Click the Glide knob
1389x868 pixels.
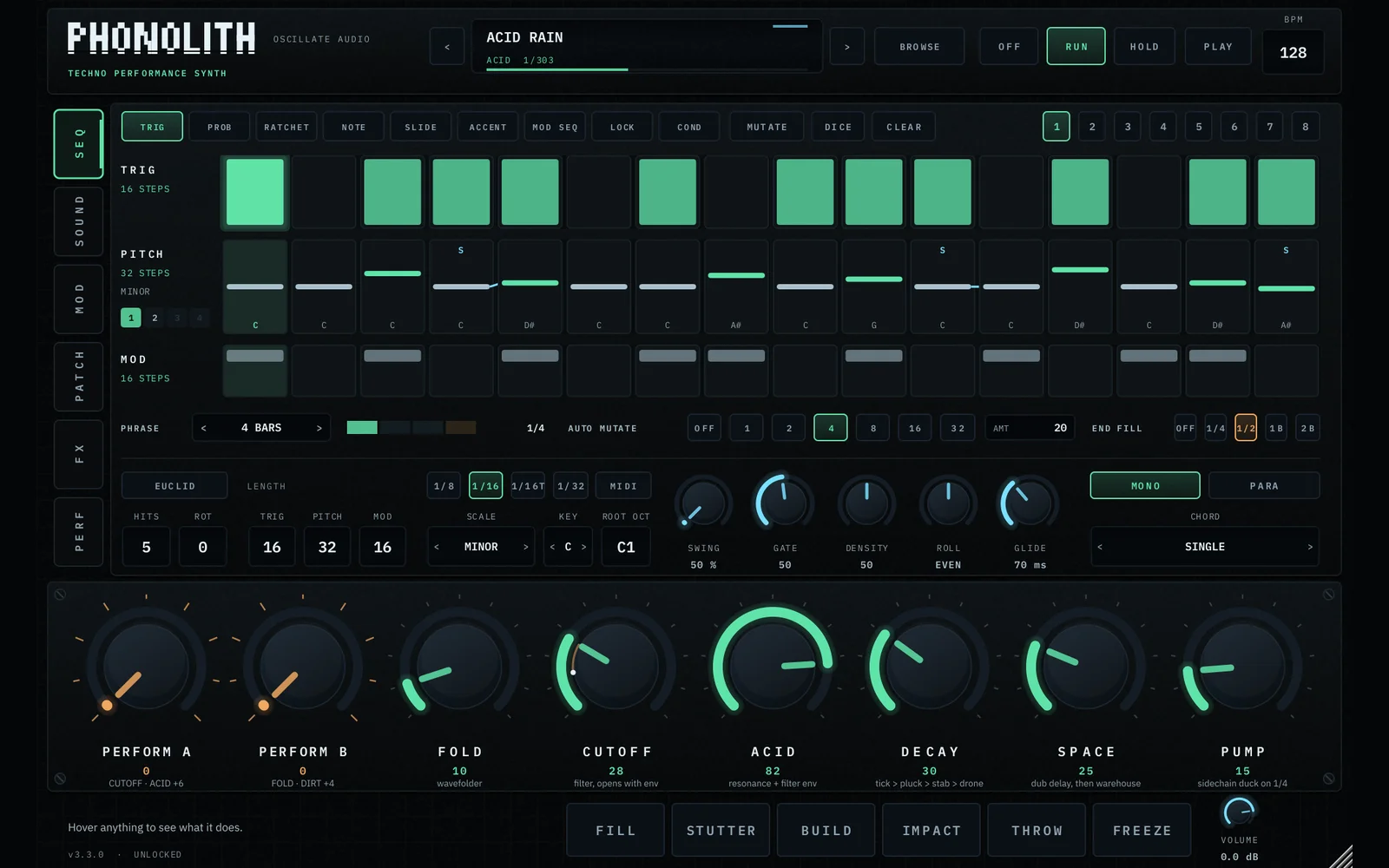tap(1030, 503)
